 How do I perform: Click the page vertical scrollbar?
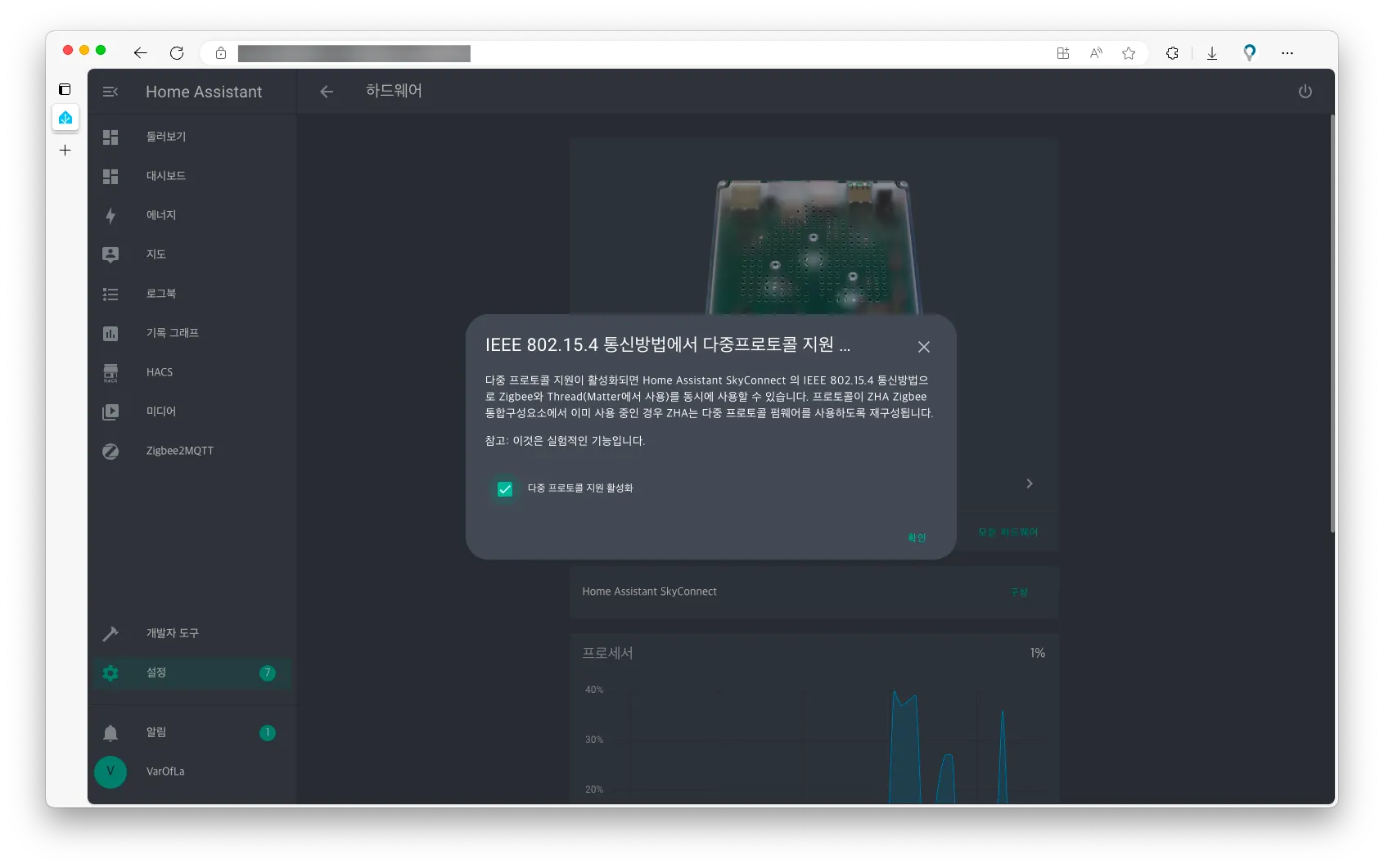(x=1332, y=323)
